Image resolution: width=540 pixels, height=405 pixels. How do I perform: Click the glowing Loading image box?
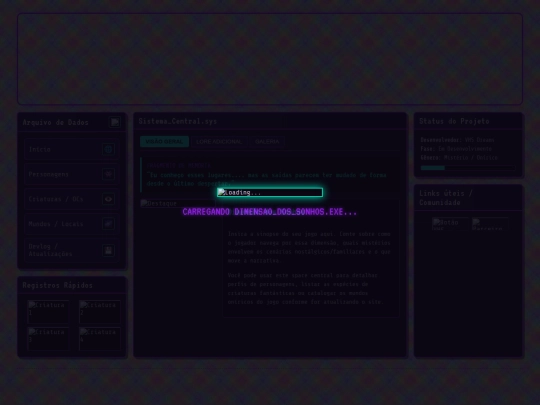coord(270,193)
